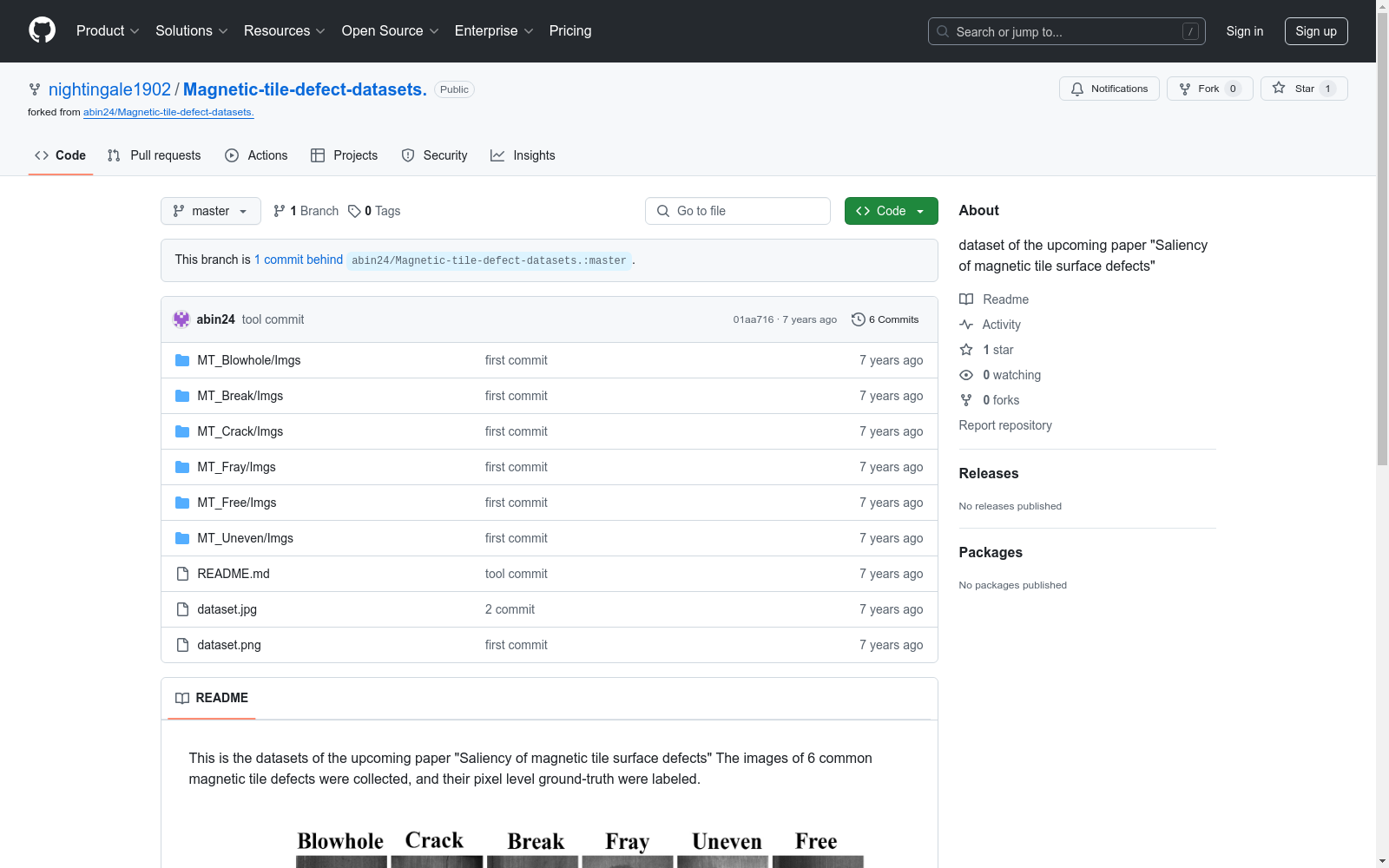Open the Insights tab
This screenshot has width=1389, height=868.
523,155
